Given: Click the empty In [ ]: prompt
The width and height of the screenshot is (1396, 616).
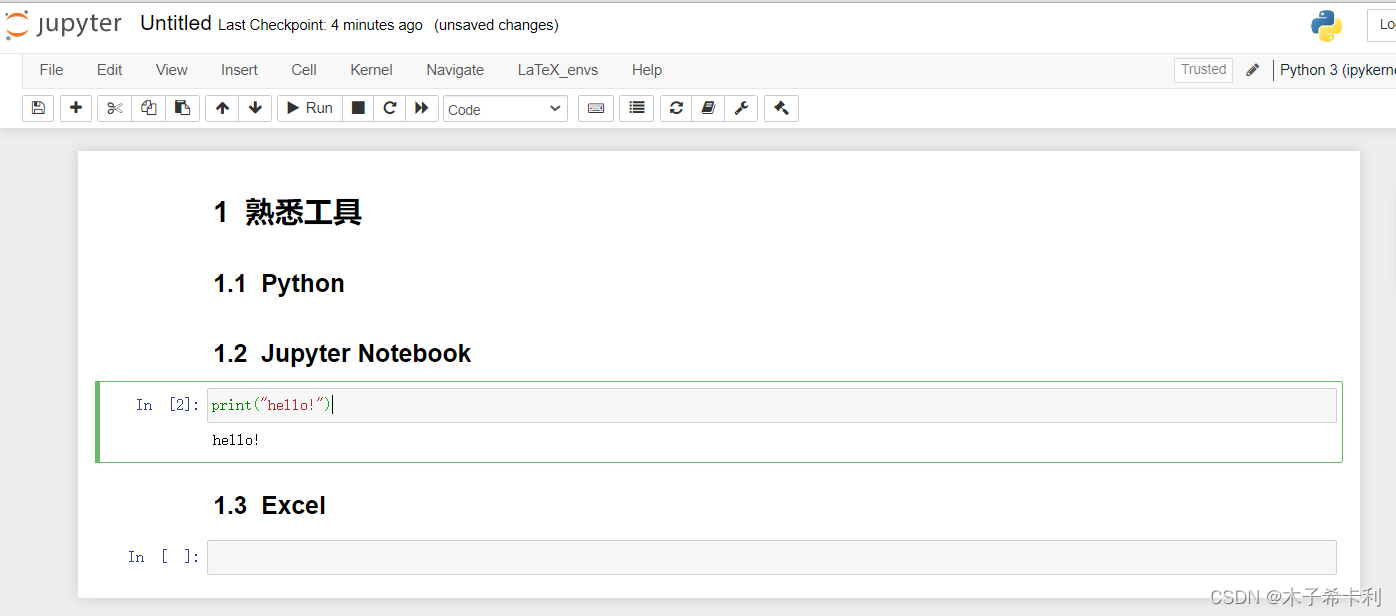Looking at the screenshot, I should (163, 557).
